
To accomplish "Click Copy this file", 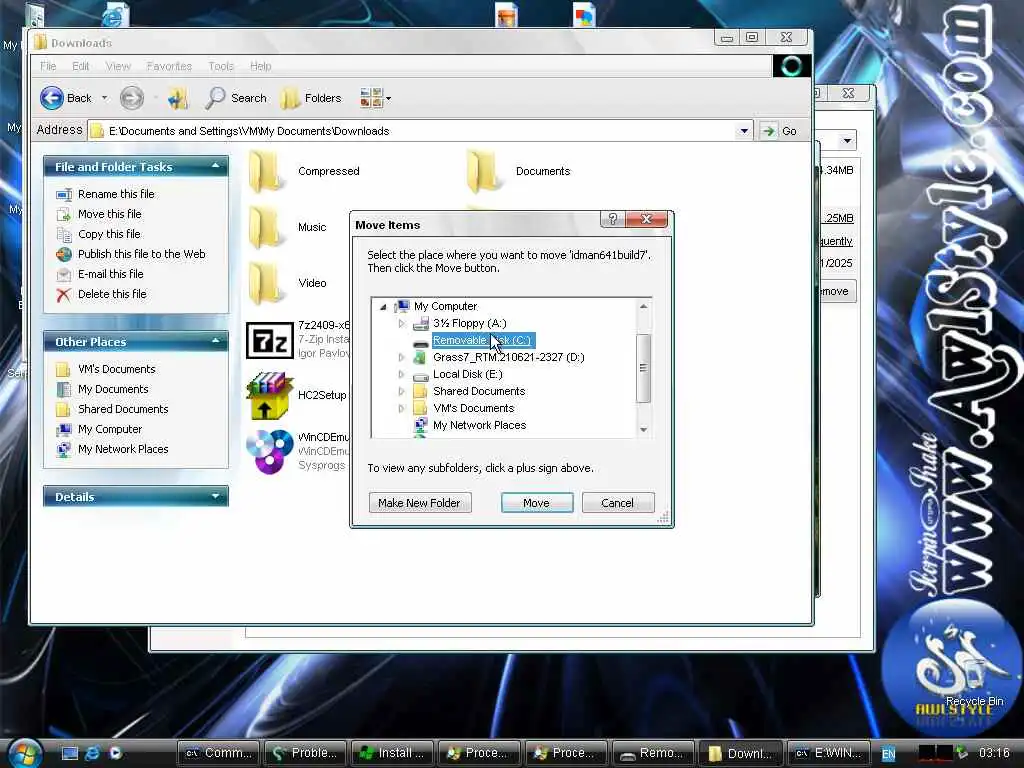I will (x=109, y=234).
